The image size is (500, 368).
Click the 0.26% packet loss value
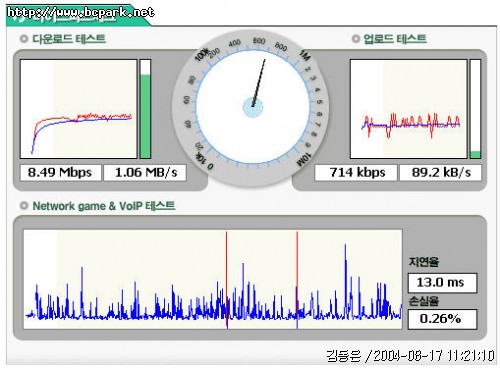pos(442,319)
